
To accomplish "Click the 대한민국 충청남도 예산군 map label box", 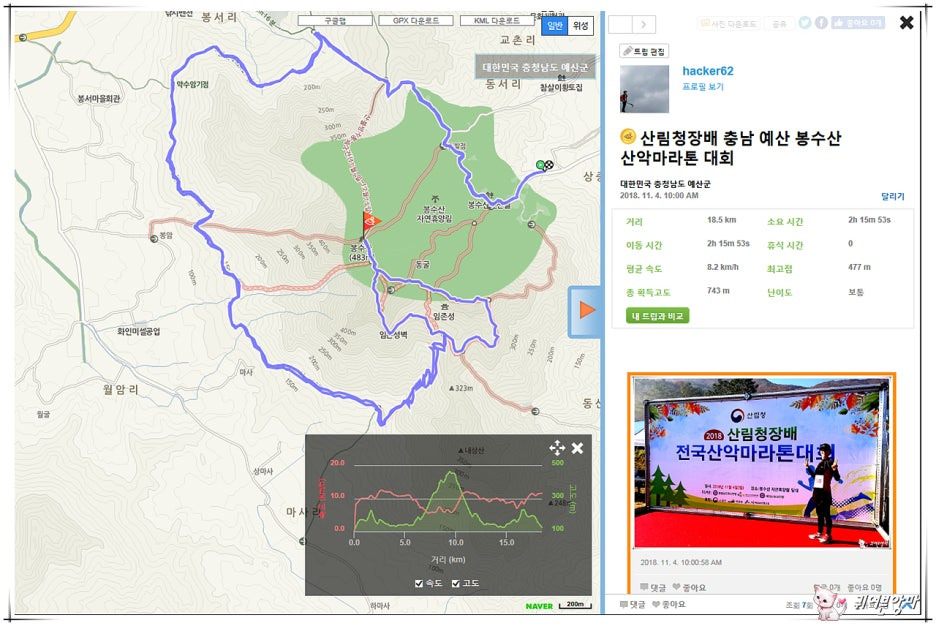I will pyautogui.click(x=535, y=67).
